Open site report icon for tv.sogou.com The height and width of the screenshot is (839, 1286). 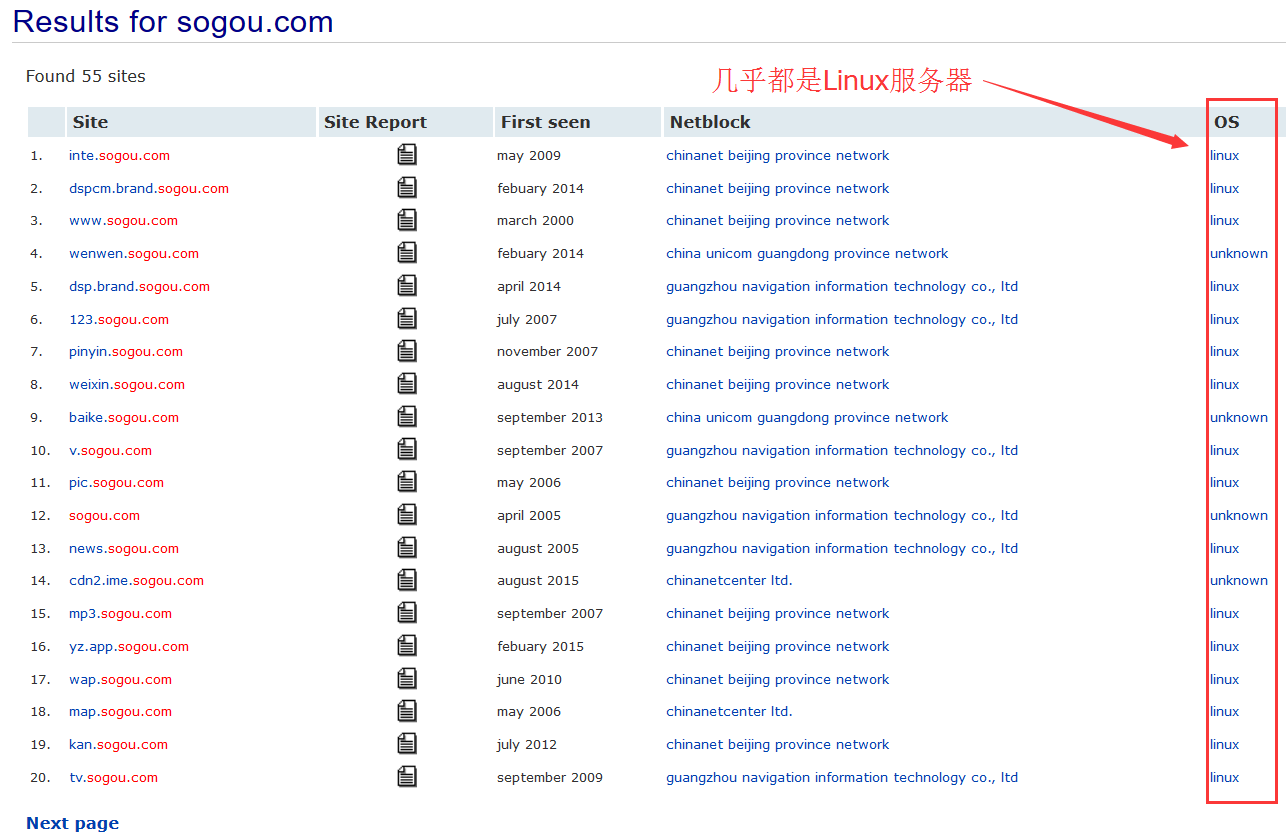[x=407, y=777]
